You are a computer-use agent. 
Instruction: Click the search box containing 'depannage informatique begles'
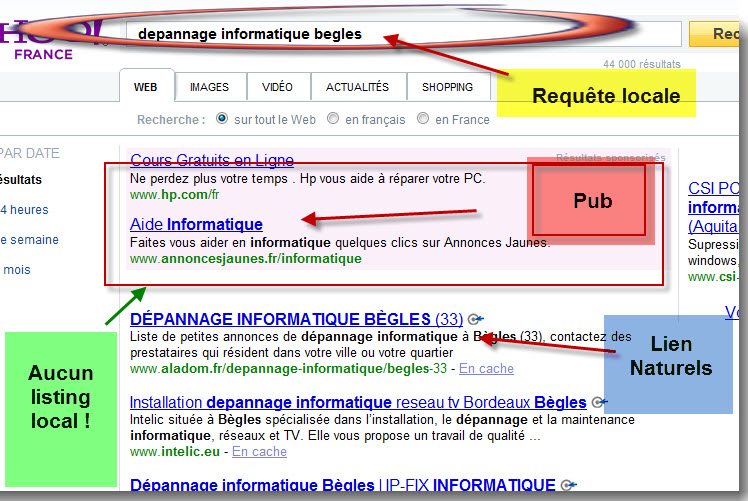coord(404,34)
